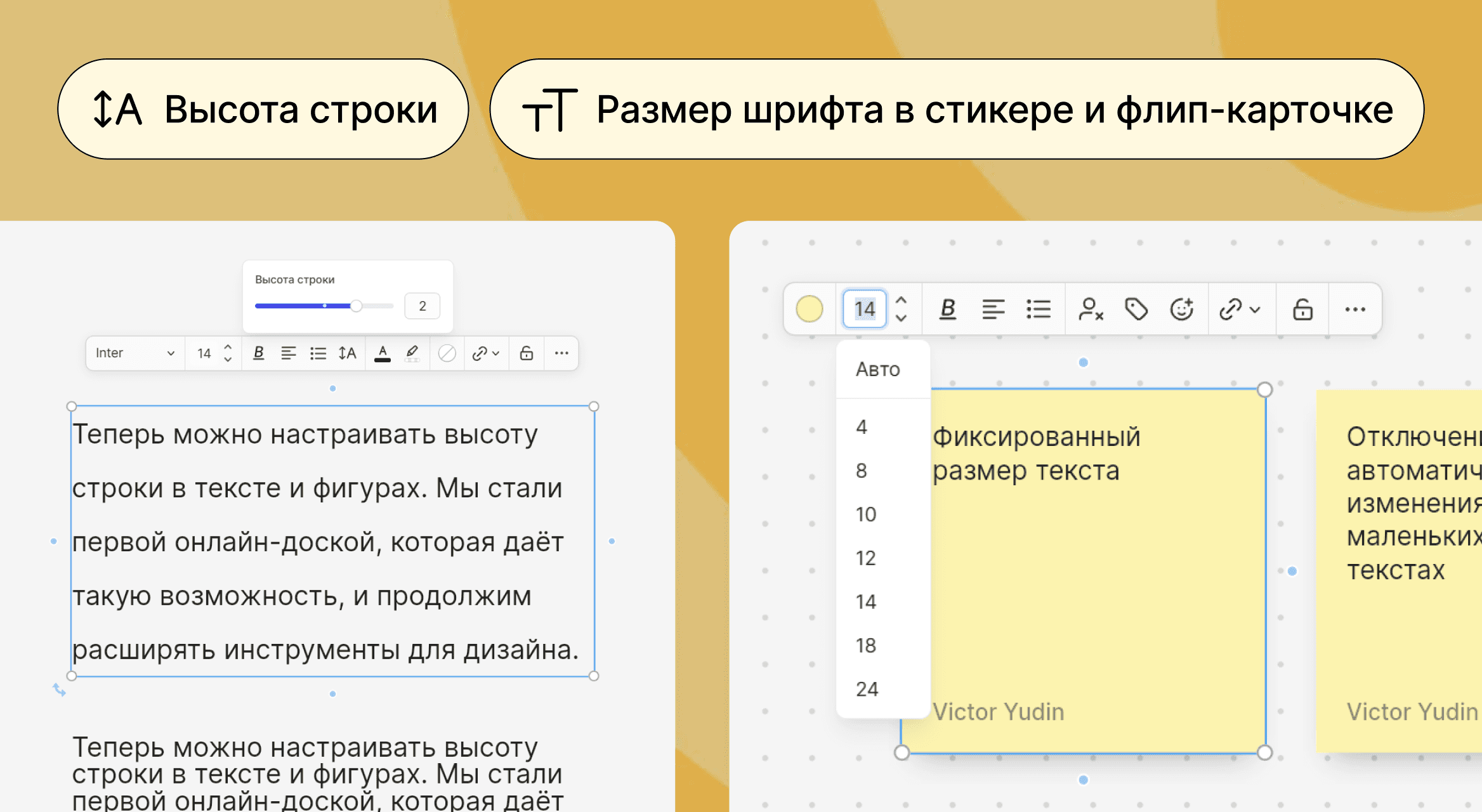Open text alignment in sticker toolbar
The image size is (1482, 812).
click(993, 310)
